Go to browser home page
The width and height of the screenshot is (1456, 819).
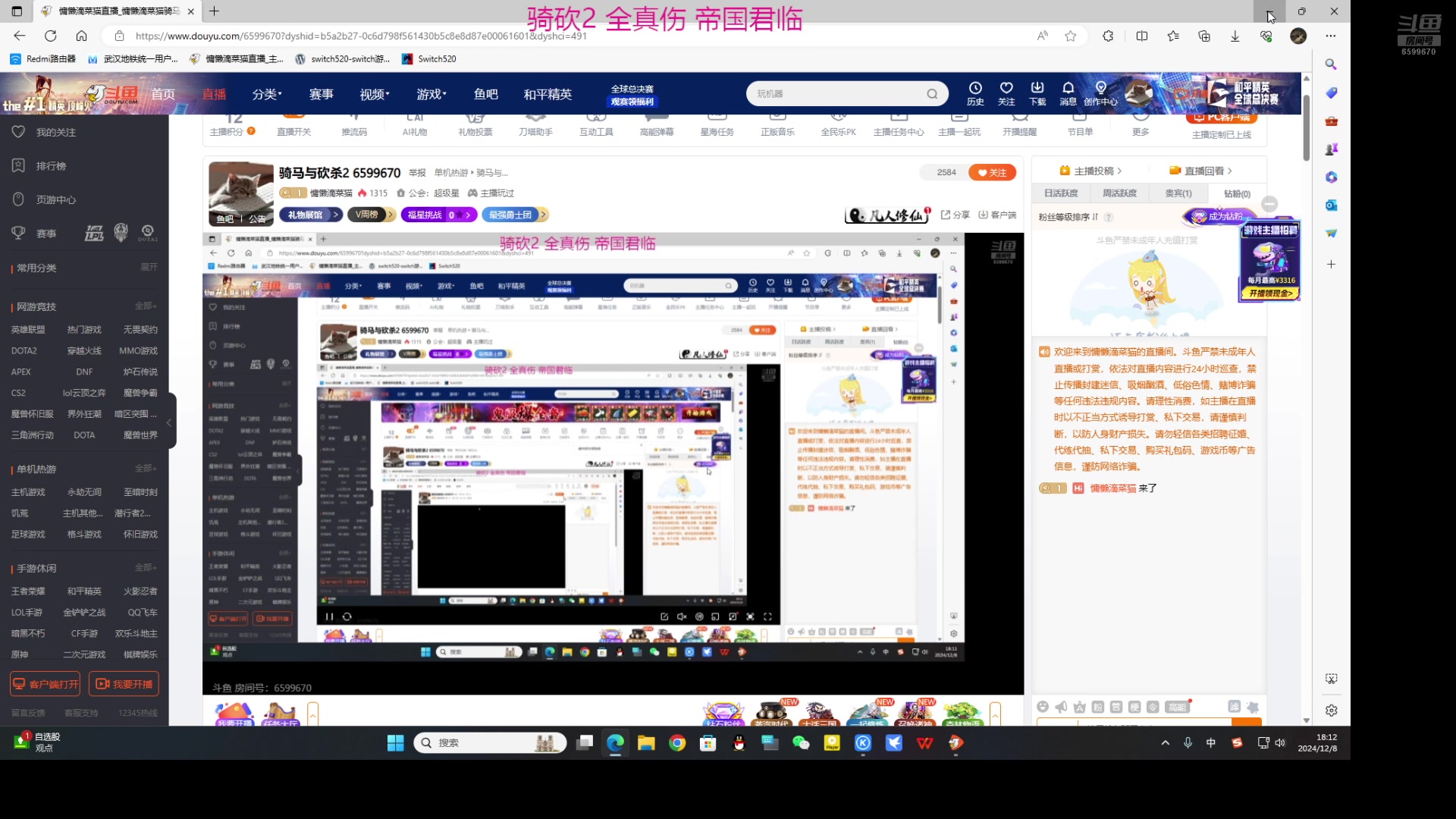click(82, 36)
